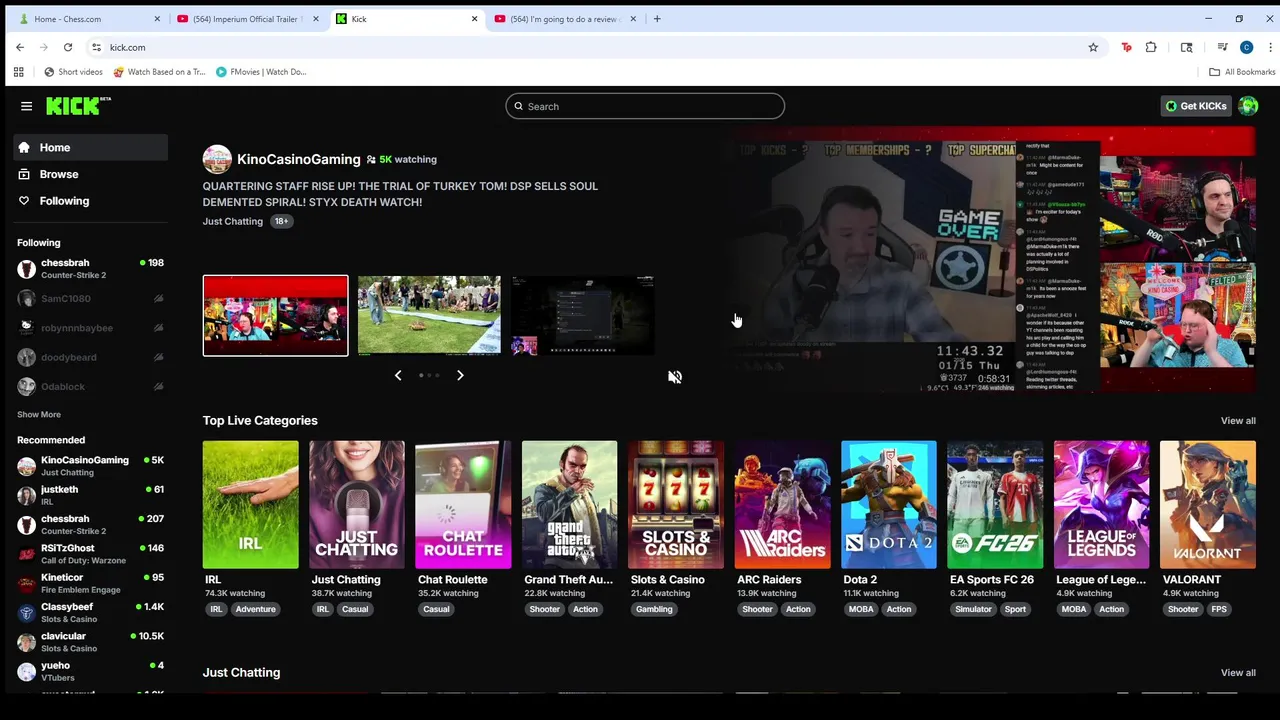Screen dimensions: 1280x720
Task: Open the ARC Raiders category card
Action: [x=782, y=505]
